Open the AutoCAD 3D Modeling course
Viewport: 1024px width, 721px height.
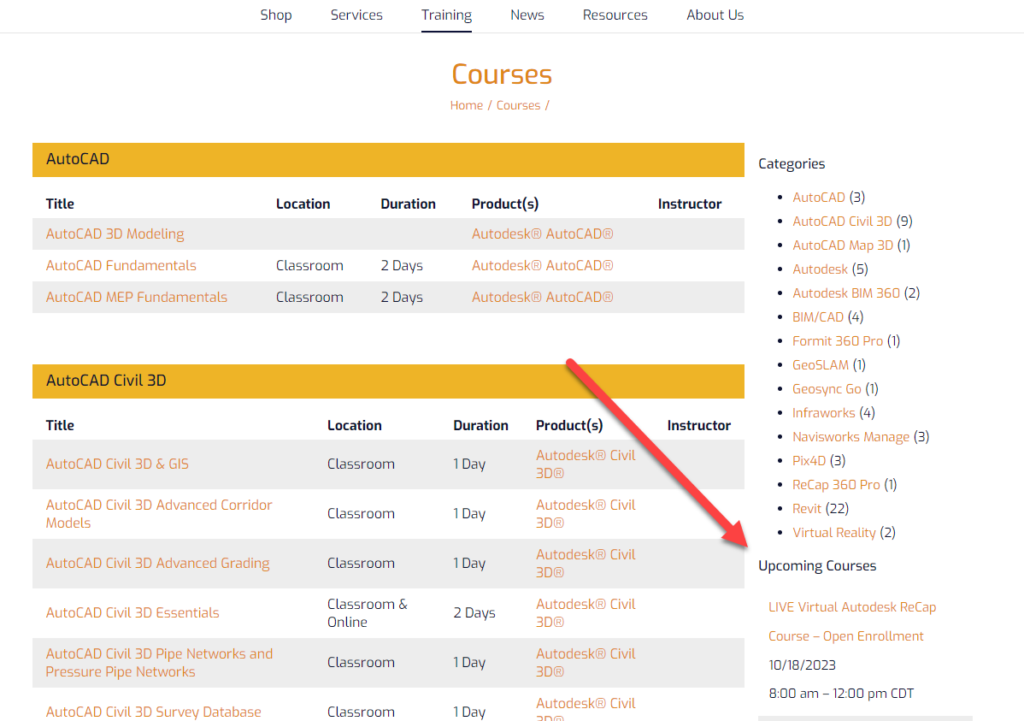click(115, 234)
